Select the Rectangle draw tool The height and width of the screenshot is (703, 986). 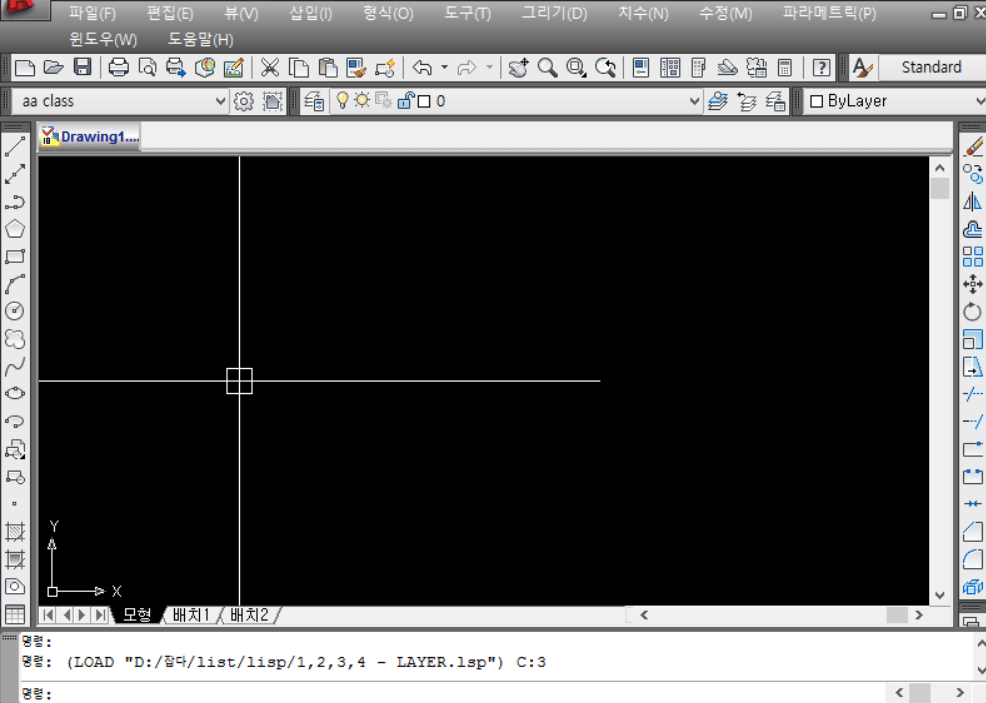click(14, 257)
